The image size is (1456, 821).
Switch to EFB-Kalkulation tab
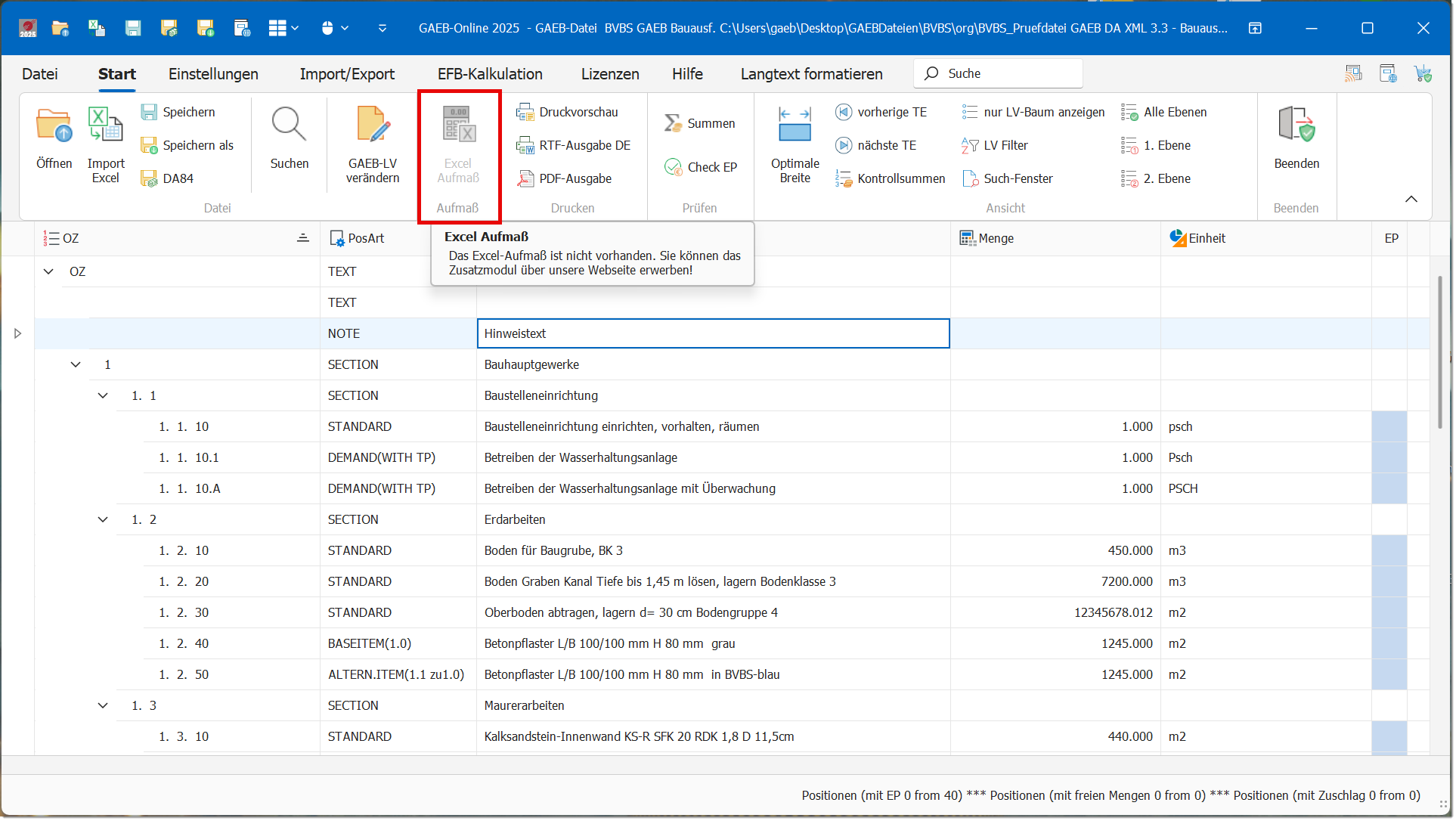tap(490, 74)
